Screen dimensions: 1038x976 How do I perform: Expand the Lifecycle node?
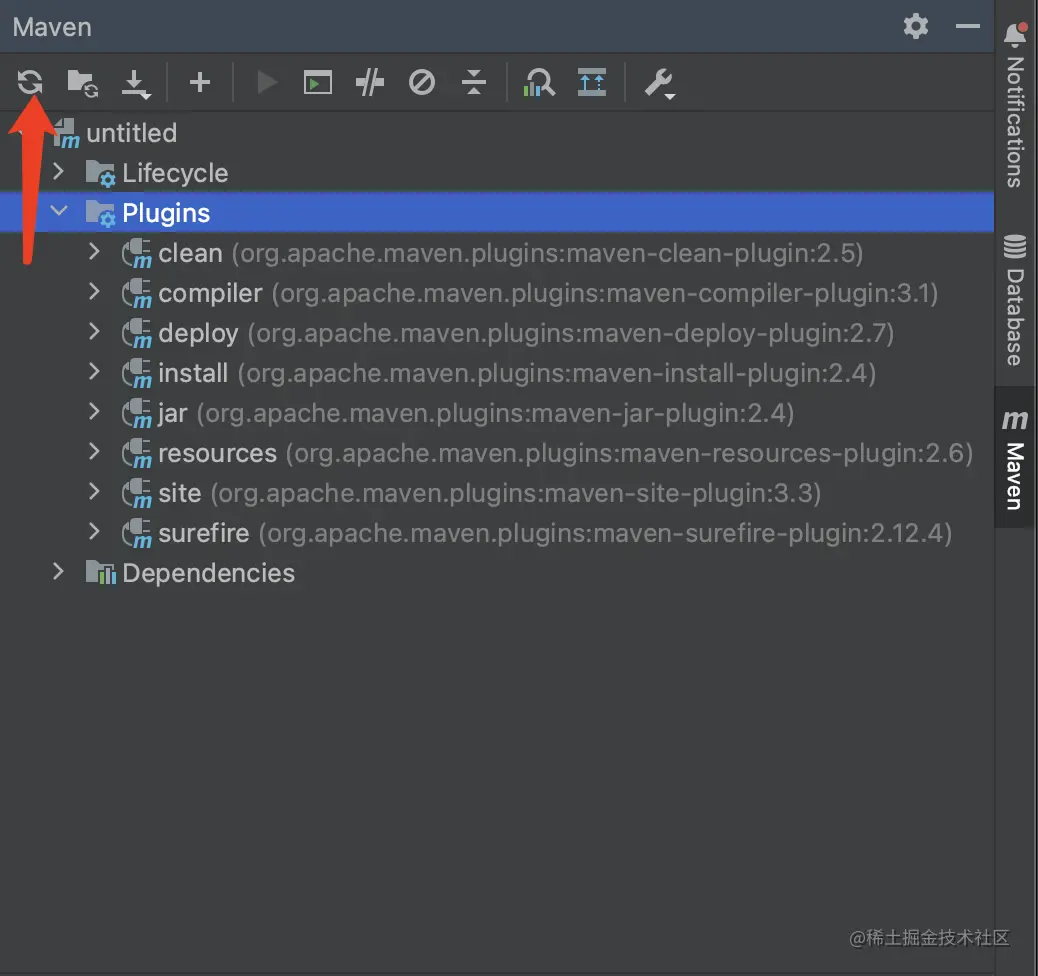coord(58,171)
